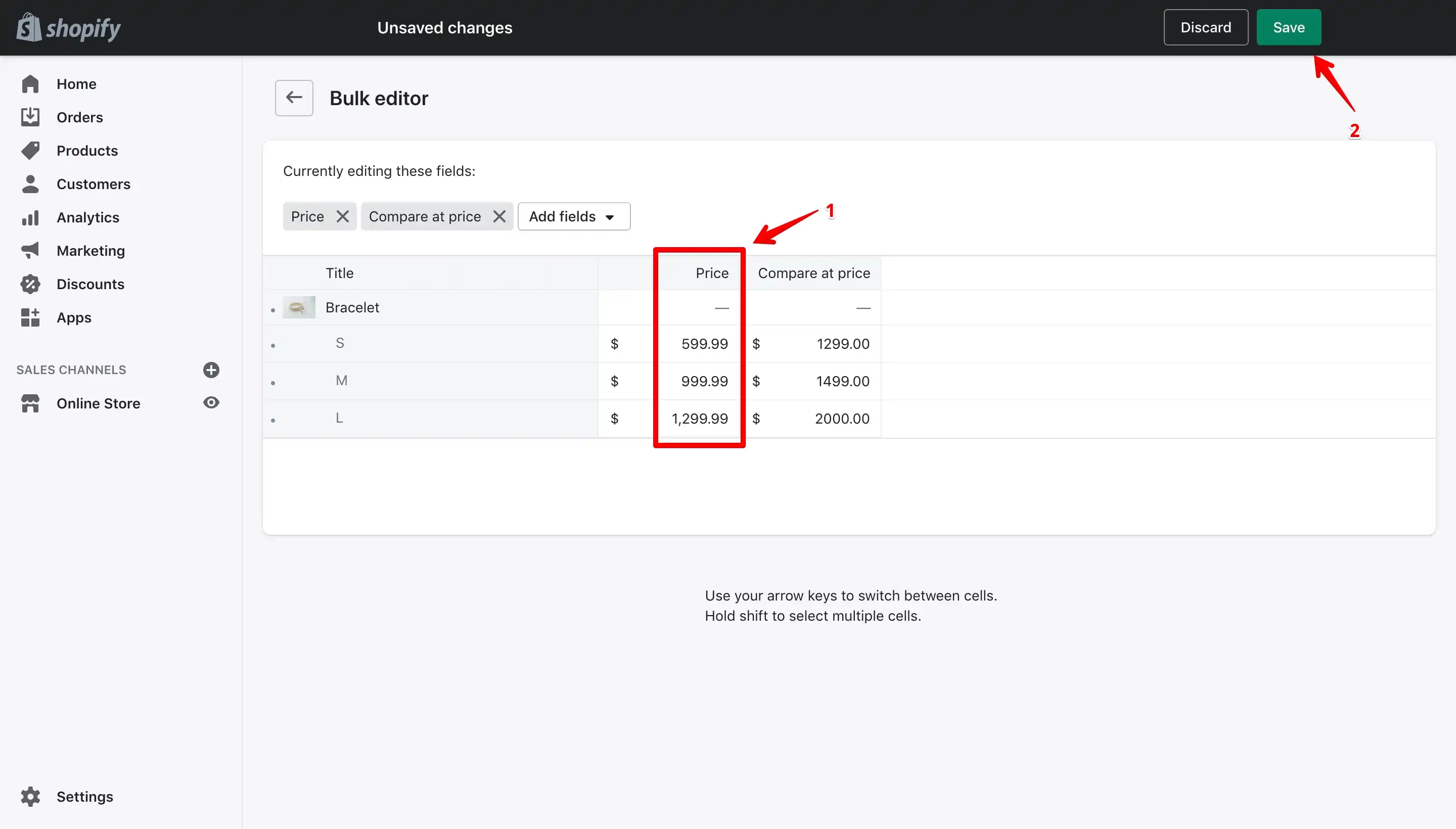This screenshot has width=1456, height=829.
Task: Open Settings at sidebar bottom
Action: click(85, 797)
